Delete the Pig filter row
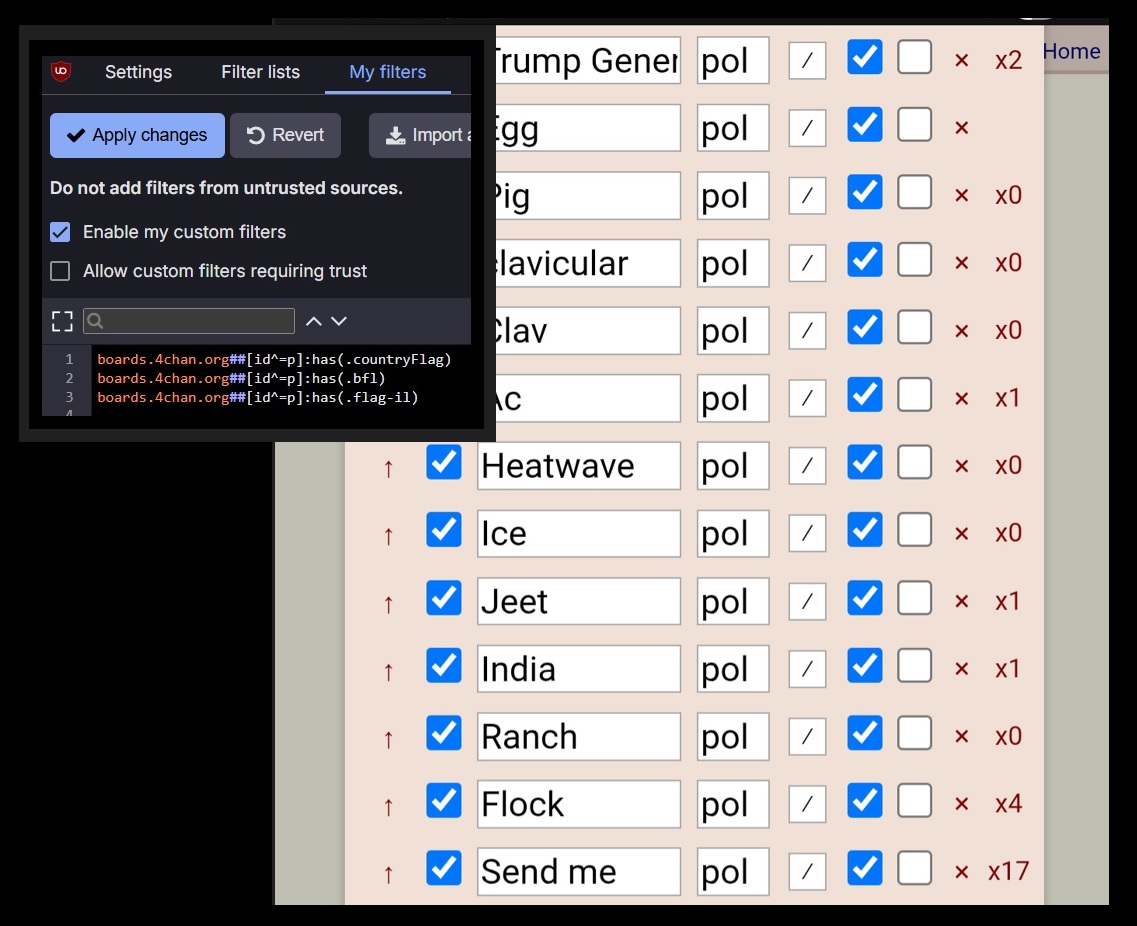The width and height of the screenshot is (1137, 926). pyautogui.click(x=962, y=196)
